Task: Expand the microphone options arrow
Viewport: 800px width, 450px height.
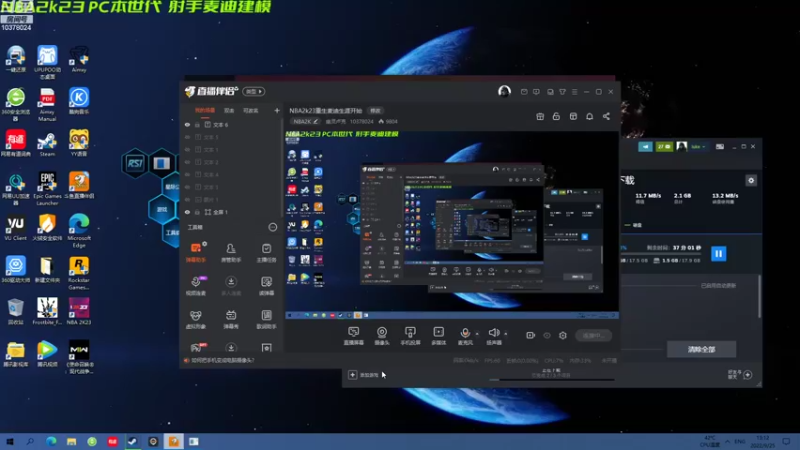Action: pyautogui.click(x=477, y=334)
